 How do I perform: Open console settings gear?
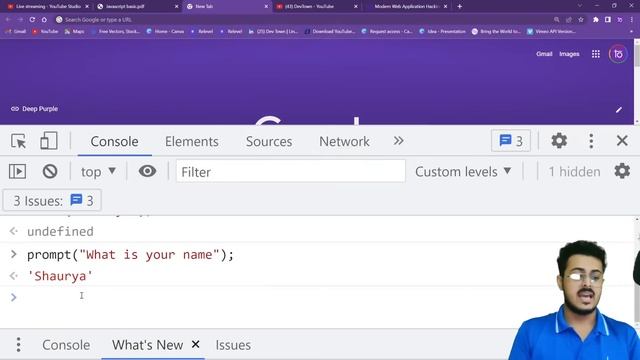pyautogui.click(x=622, y=171)
